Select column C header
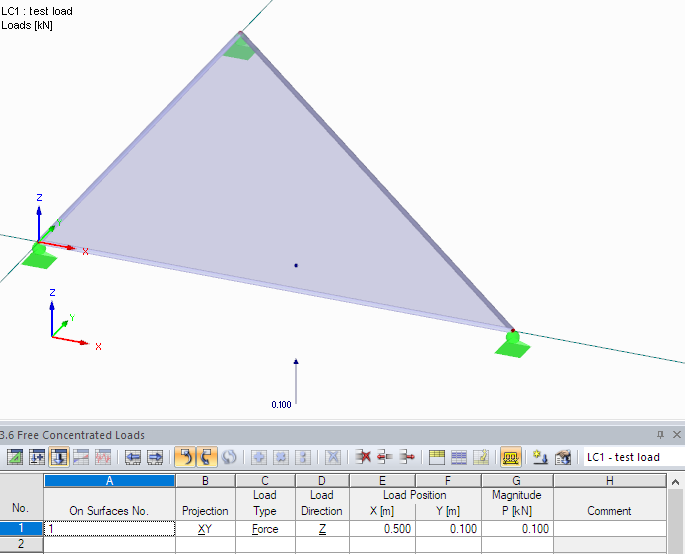This screenshot has height=554, width=685. (x=265, y=481)
